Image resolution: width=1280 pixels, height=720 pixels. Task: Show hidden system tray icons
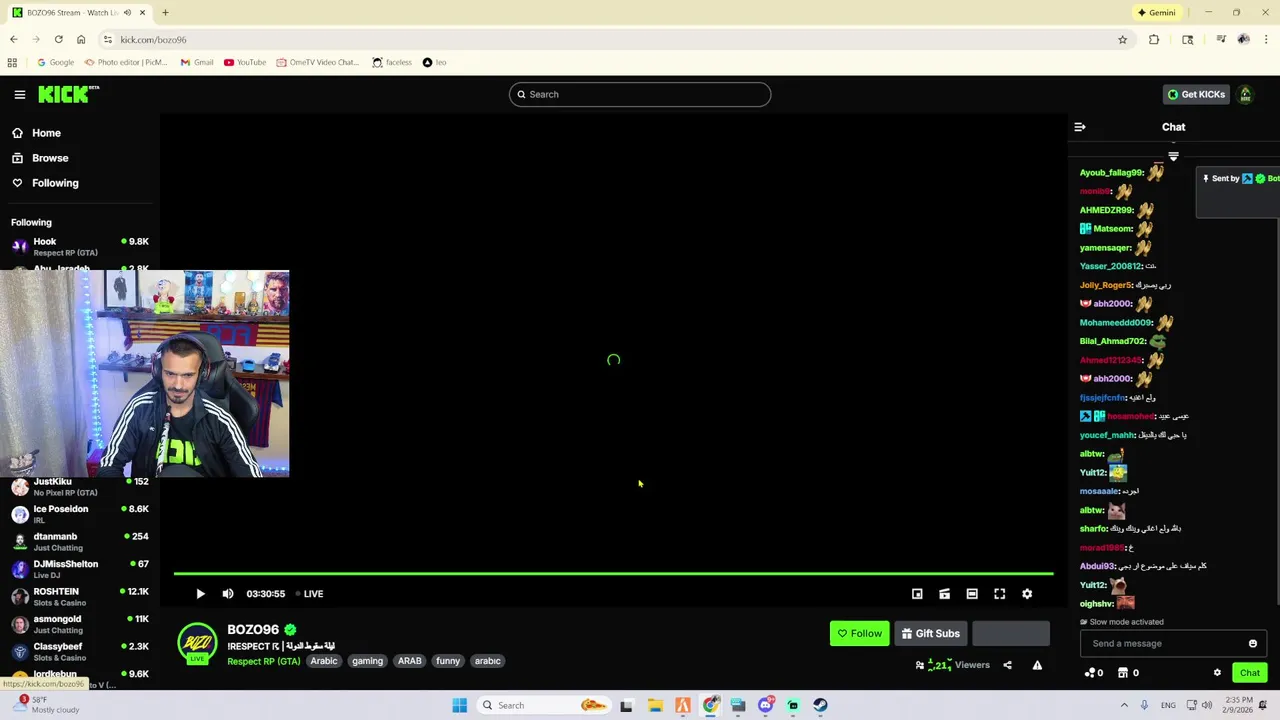pos(1124,705)
